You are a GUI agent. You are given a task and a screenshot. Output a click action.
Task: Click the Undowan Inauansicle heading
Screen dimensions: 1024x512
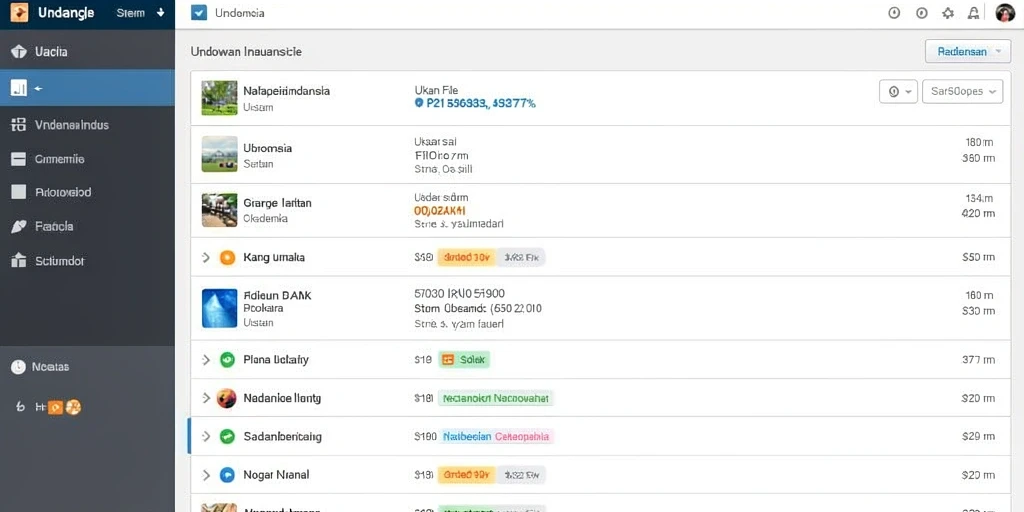point(246,52)
